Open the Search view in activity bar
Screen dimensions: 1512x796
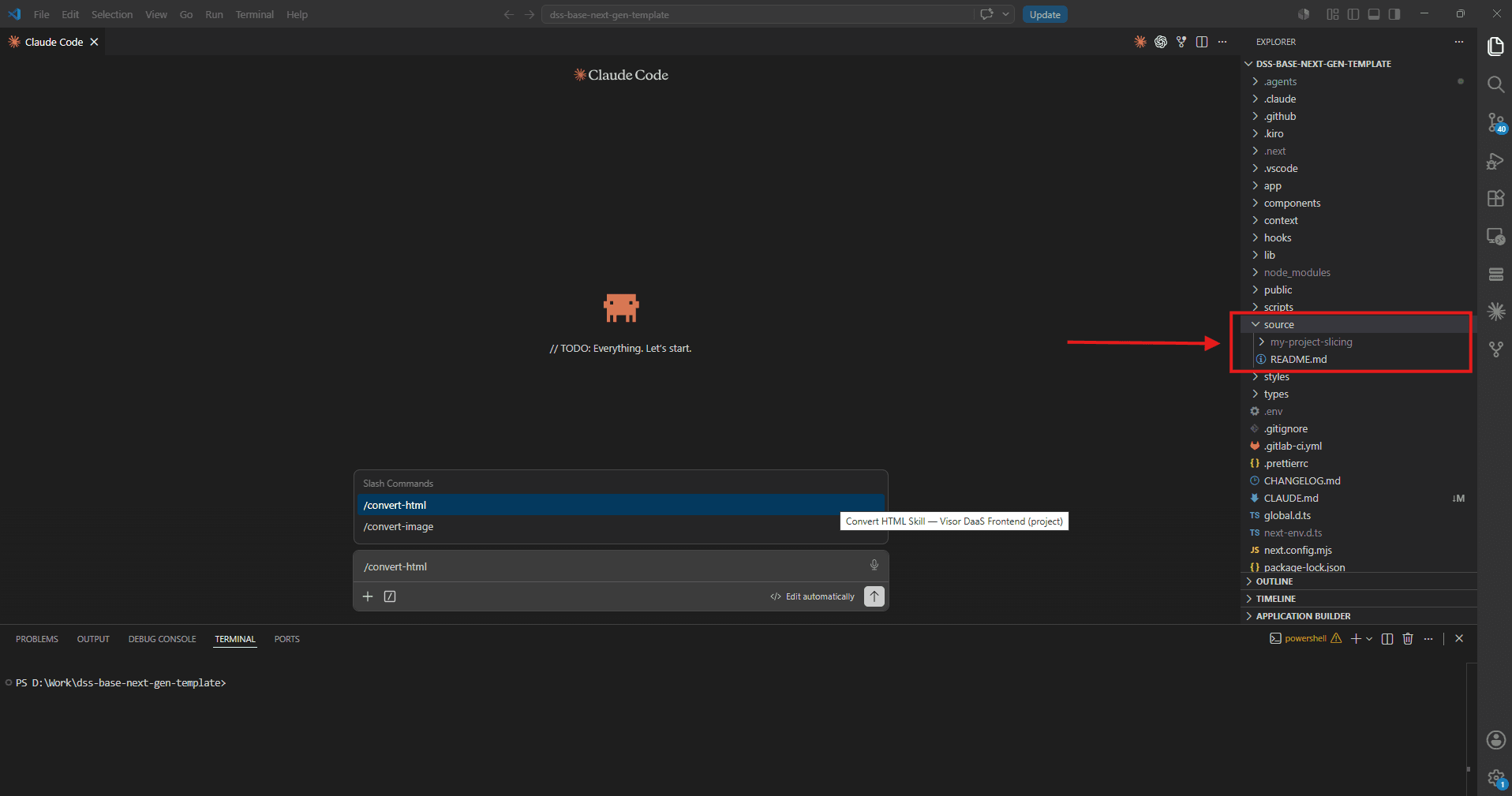pos(1495,84)
